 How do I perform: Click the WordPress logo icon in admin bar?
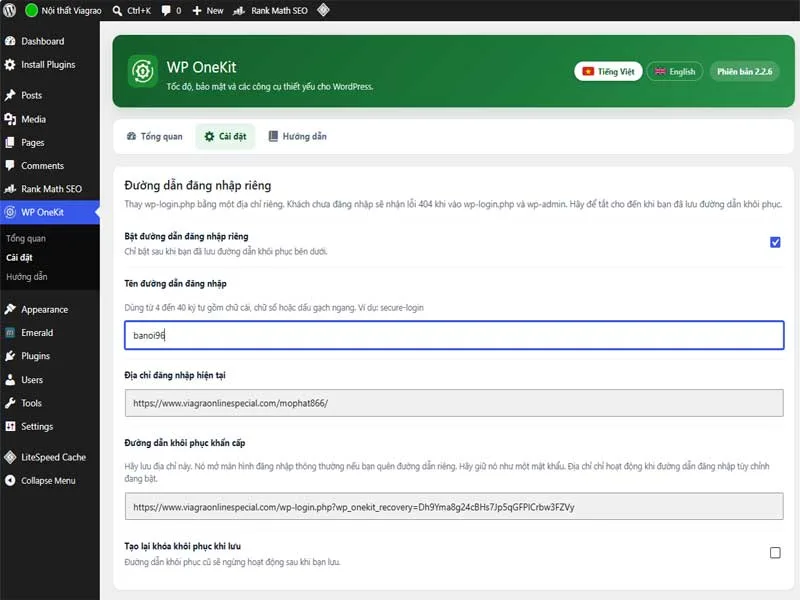9,10
